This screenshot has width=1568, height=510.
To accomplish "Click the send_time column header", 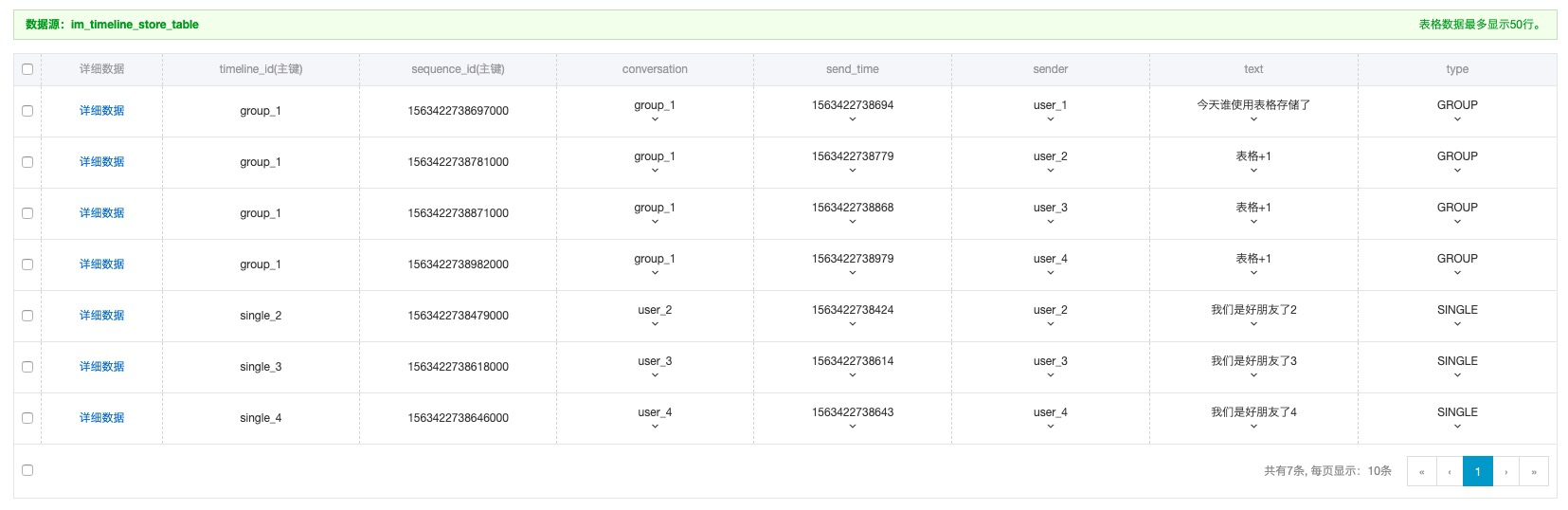I will [852, 69].
